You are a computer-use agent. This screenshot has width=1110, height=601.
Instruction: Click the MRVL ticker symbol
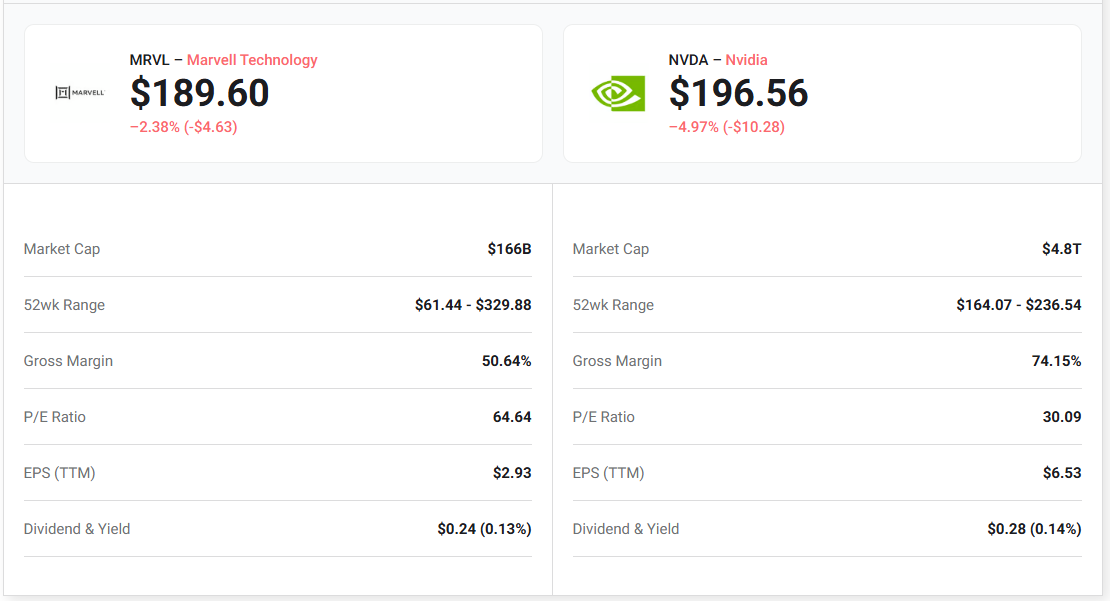tap(149, 60)
